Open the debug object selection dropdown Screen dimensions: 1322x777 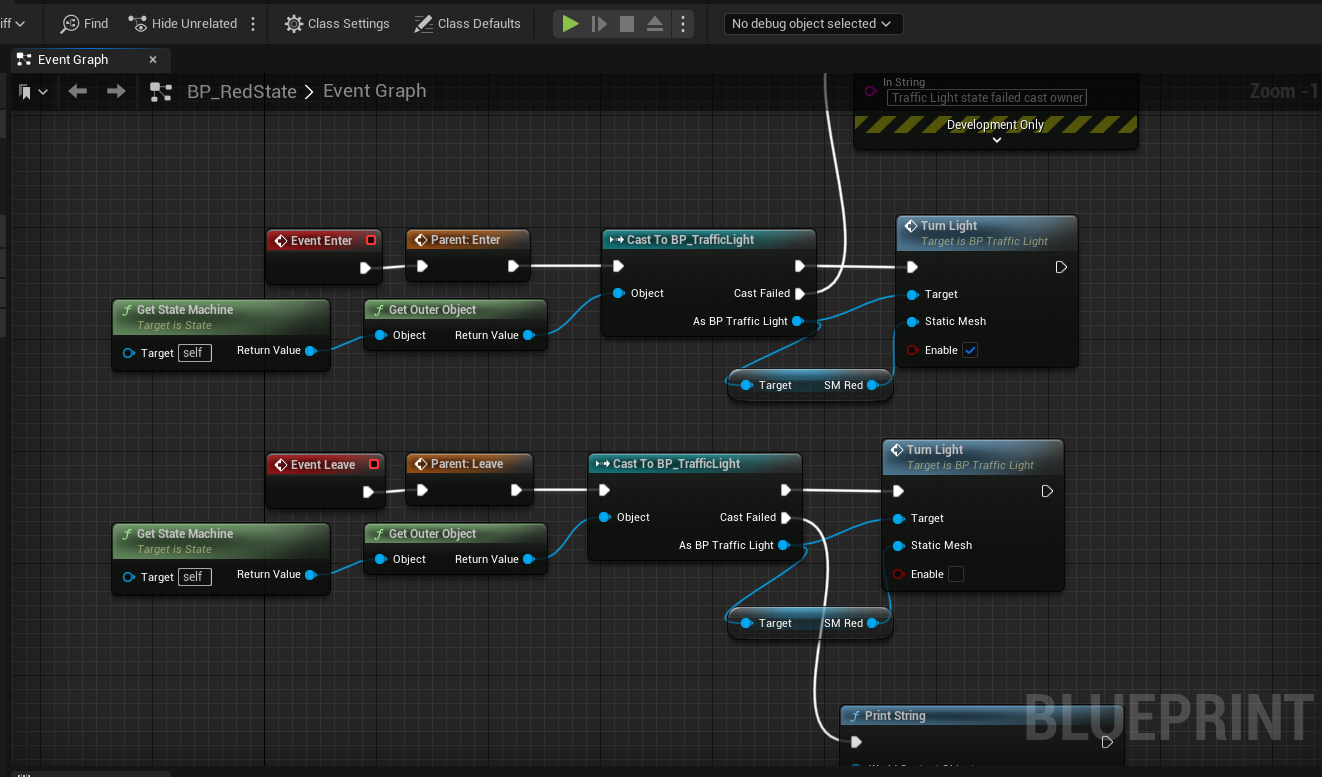point(813,23)
